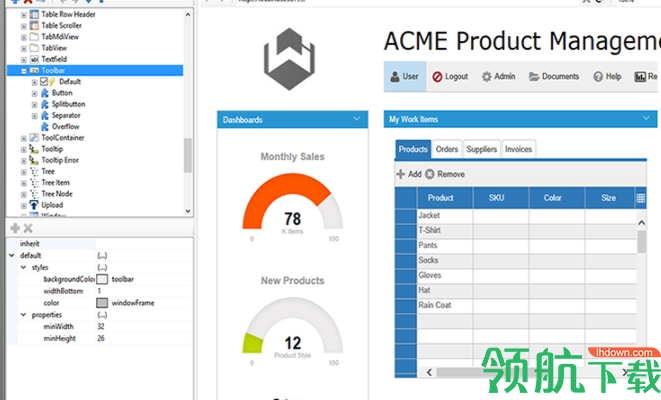Viewport: 661px width, 400px height.
Task: Click the Button state icon under Toolbar
Action: click(x=45, y=93)
